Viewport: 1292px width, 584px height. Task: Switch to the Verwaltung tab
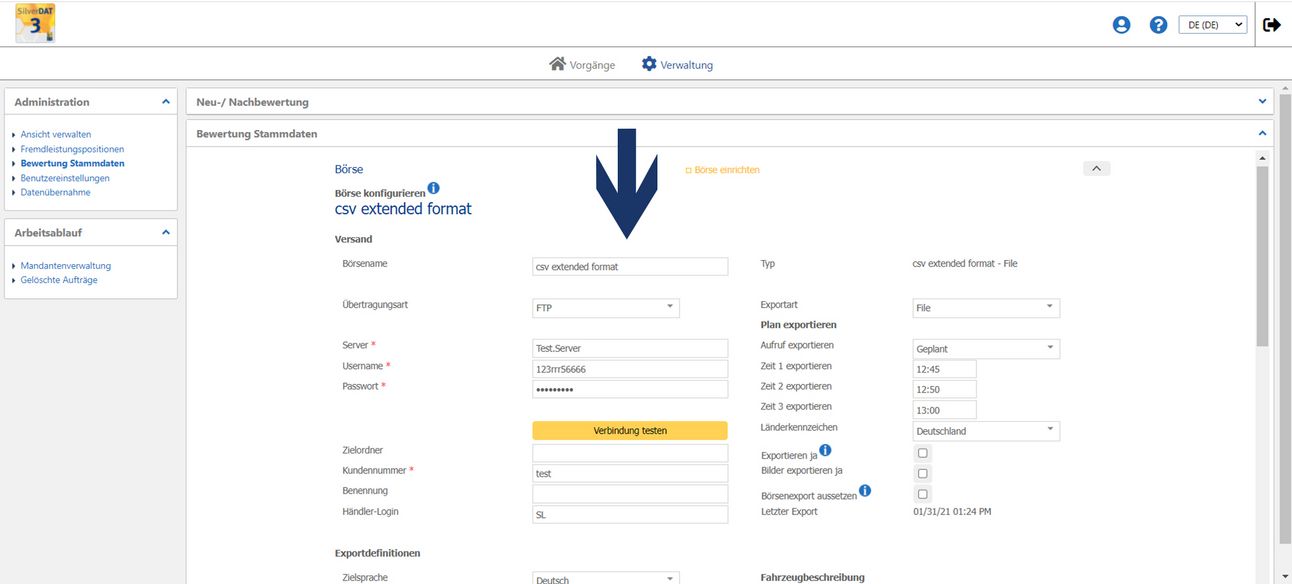tap(677, 65)
